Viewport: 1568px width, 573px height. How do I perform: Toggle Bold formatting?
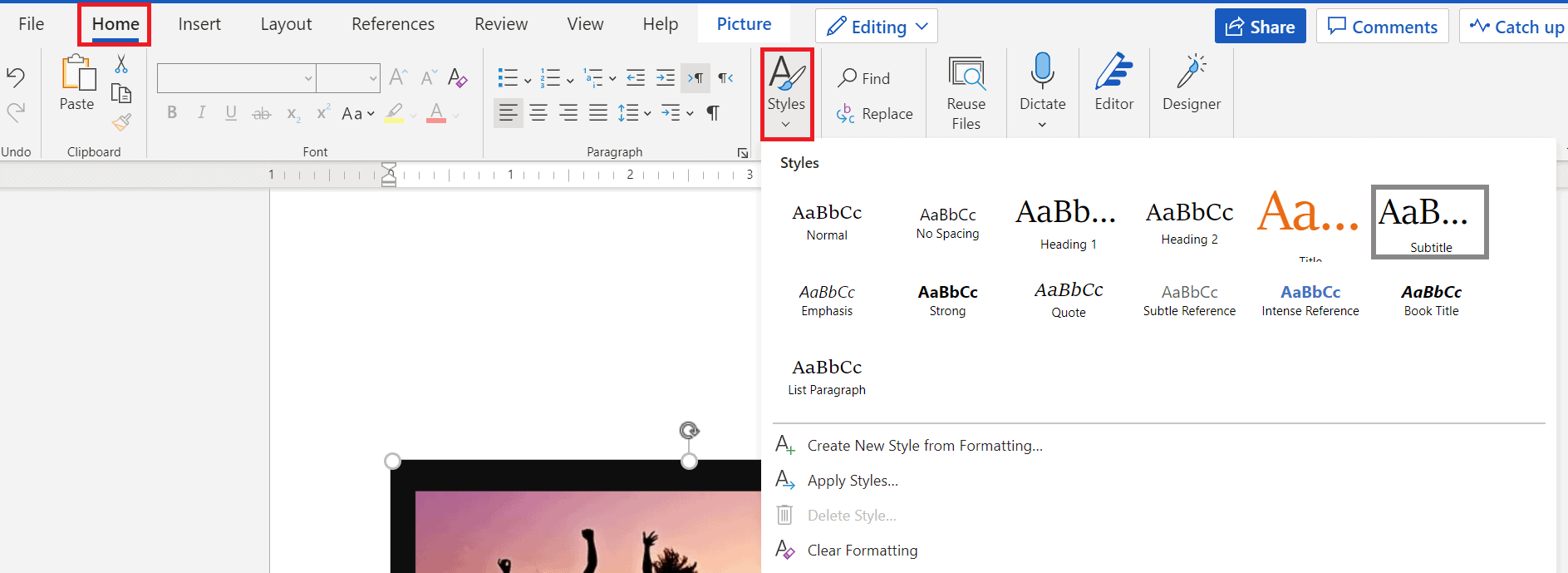point(172,112)
